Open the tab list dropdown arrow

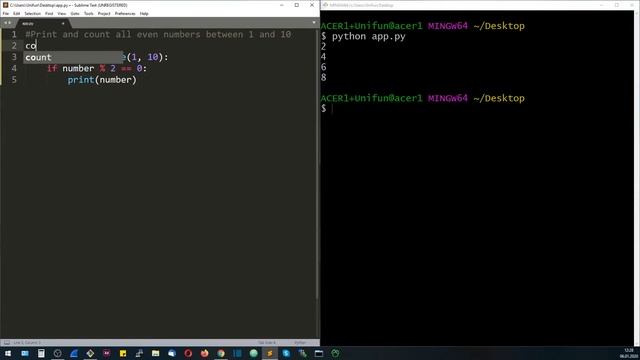tap(313, 23)
